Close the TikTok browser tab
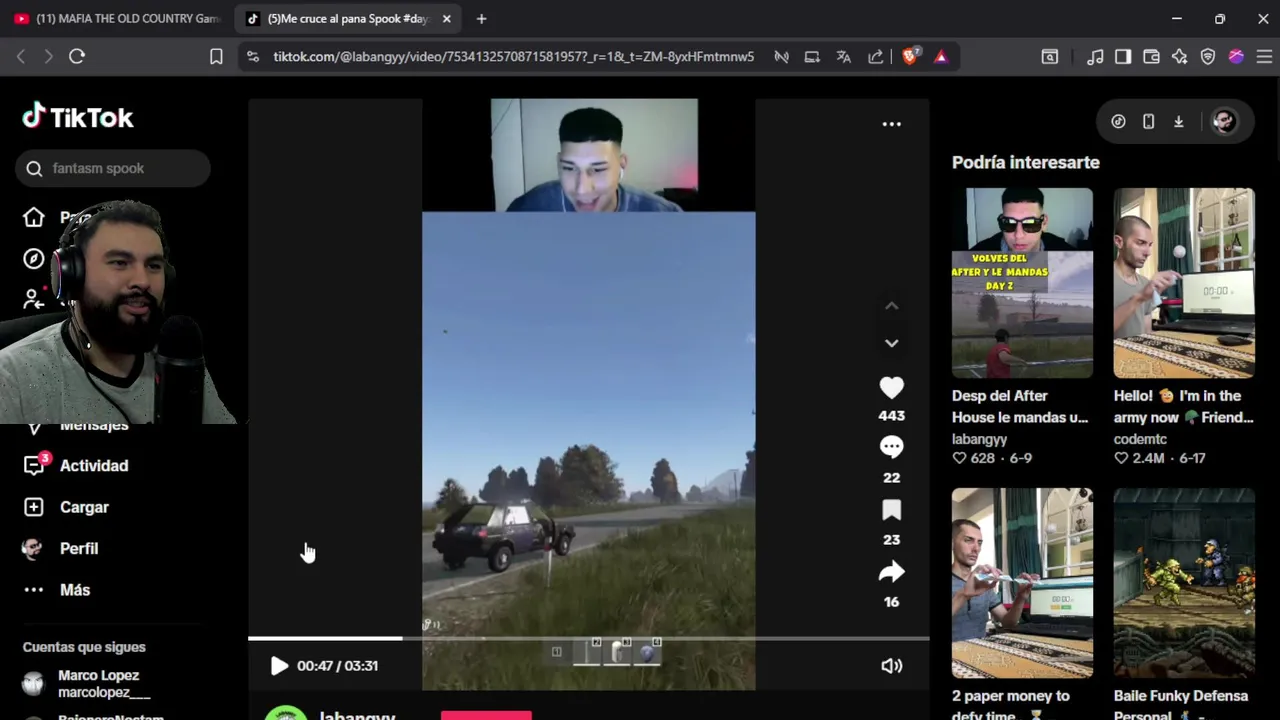Viewport: 1280px width, 720px height. (446, 19)
